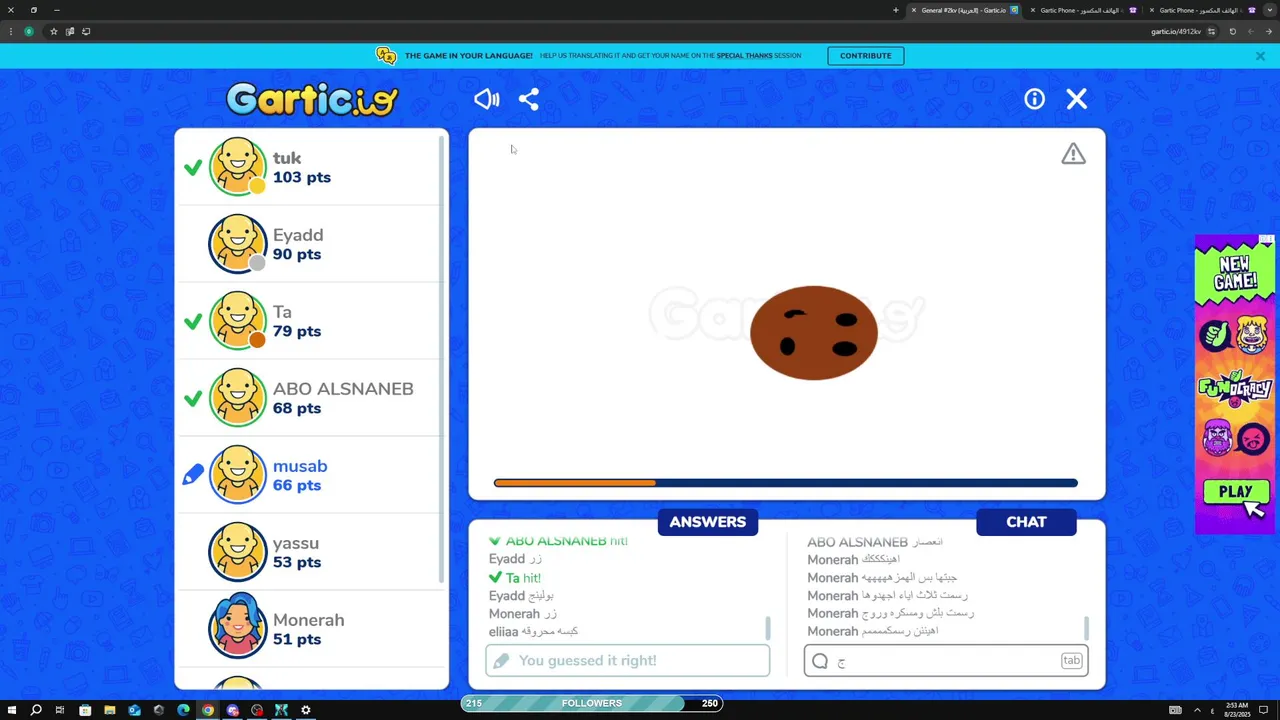Switch to the General #2kv Gartic.io browser tab
1280x720 pixels.
tap(963, 10)
